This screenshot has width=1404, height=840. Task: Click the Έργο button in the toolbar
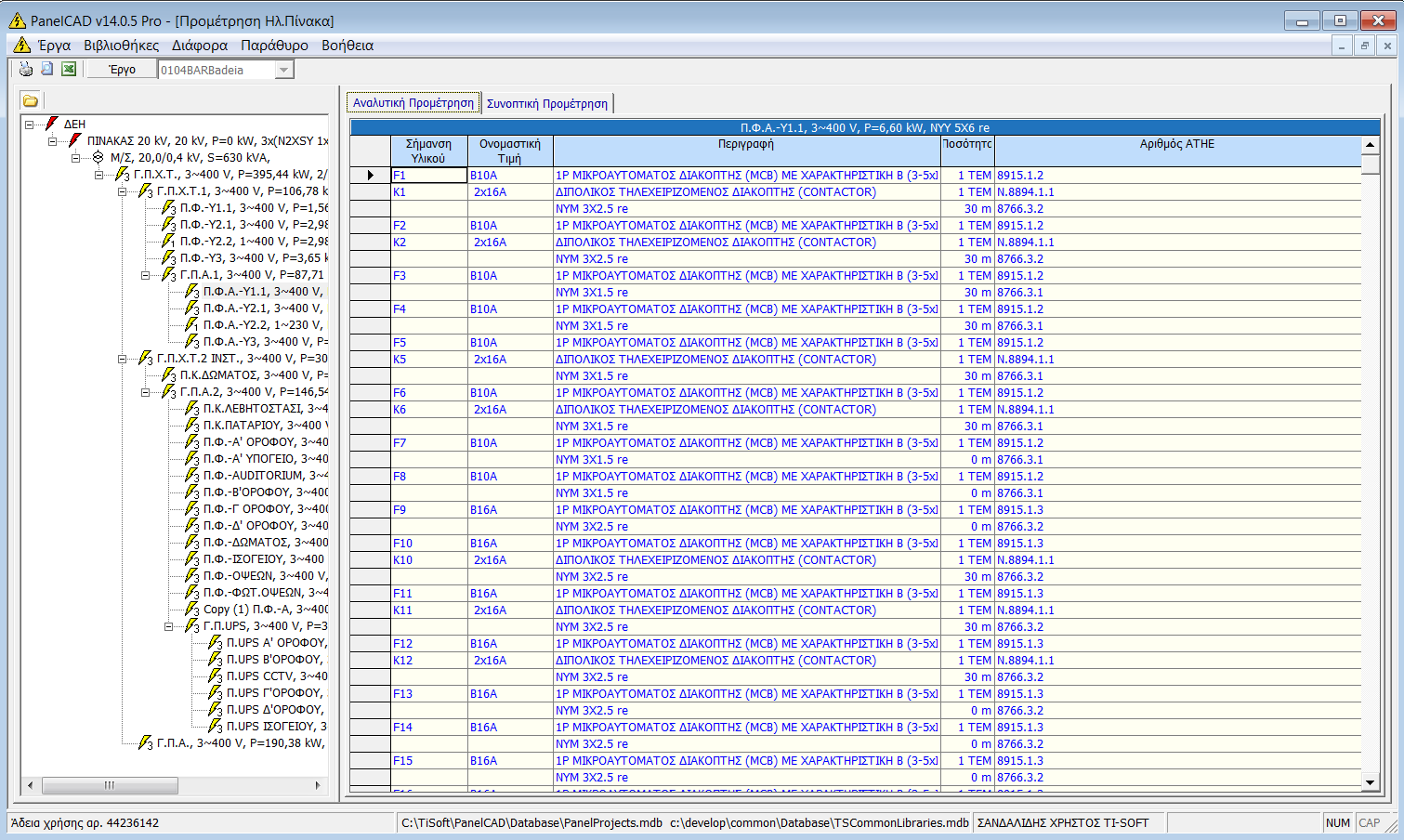[122, 68]
